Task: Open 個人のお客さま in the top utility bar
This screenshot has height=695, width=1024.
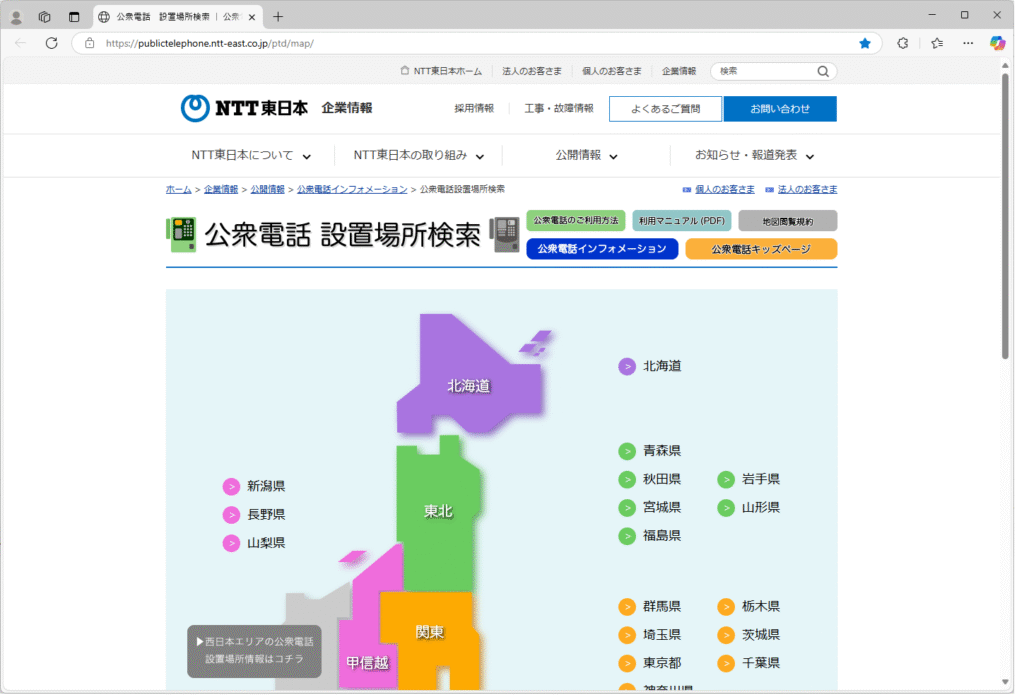Action: (612, 71)
